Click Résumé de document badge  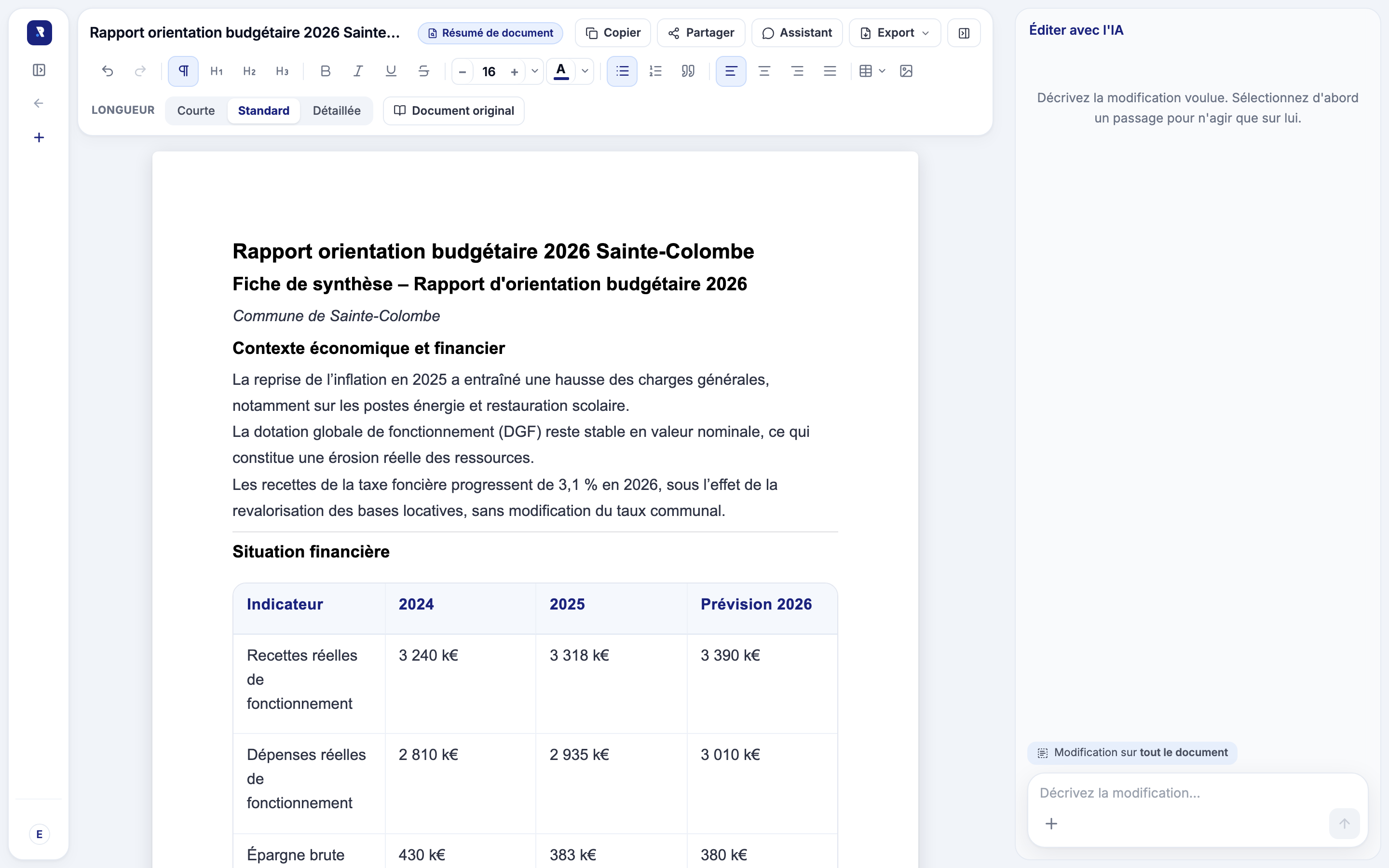point(490,33)
